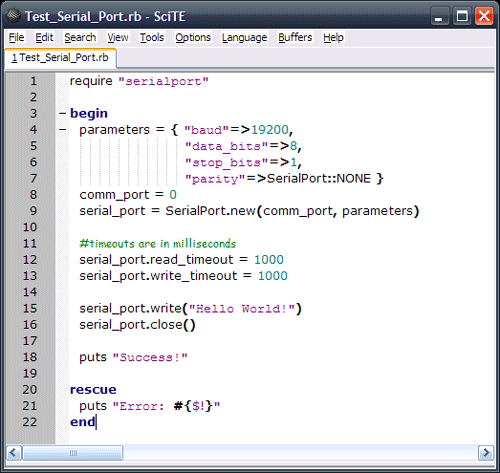Viewport: 500px width, 473px height.
Task: Open the View menu
Action: click(118, 37)
